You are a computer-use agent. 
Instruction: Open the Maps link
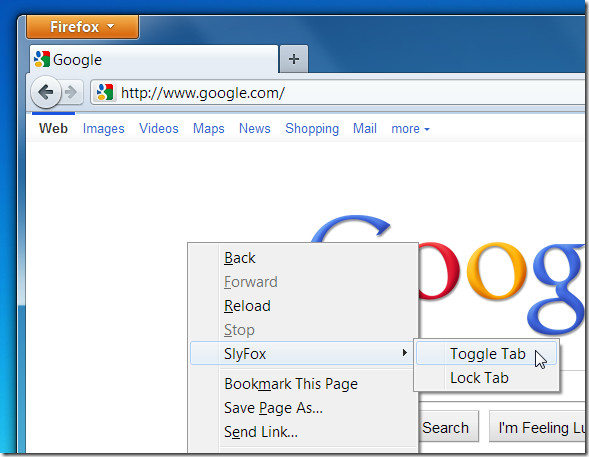(x=209, y=128)
